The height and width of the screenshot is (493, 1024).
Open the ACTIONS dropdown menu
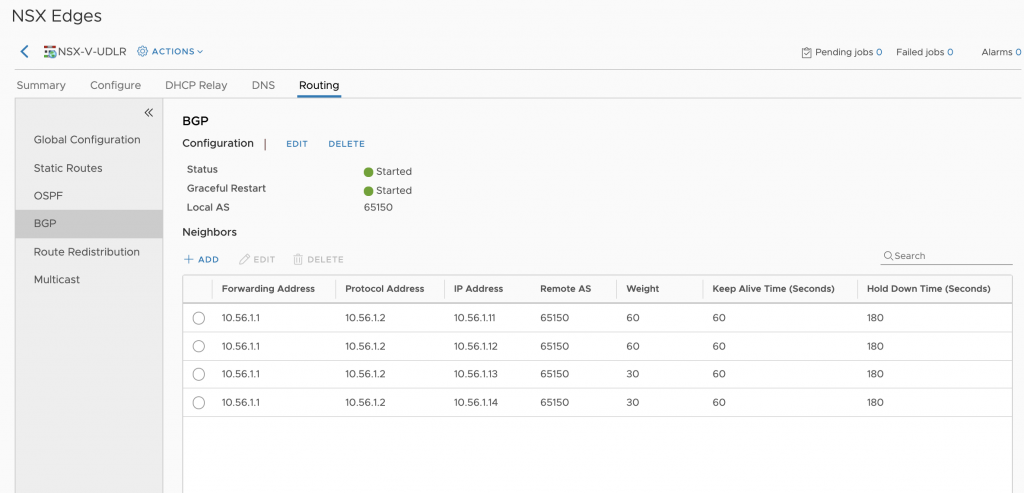(x=177, y=52)
